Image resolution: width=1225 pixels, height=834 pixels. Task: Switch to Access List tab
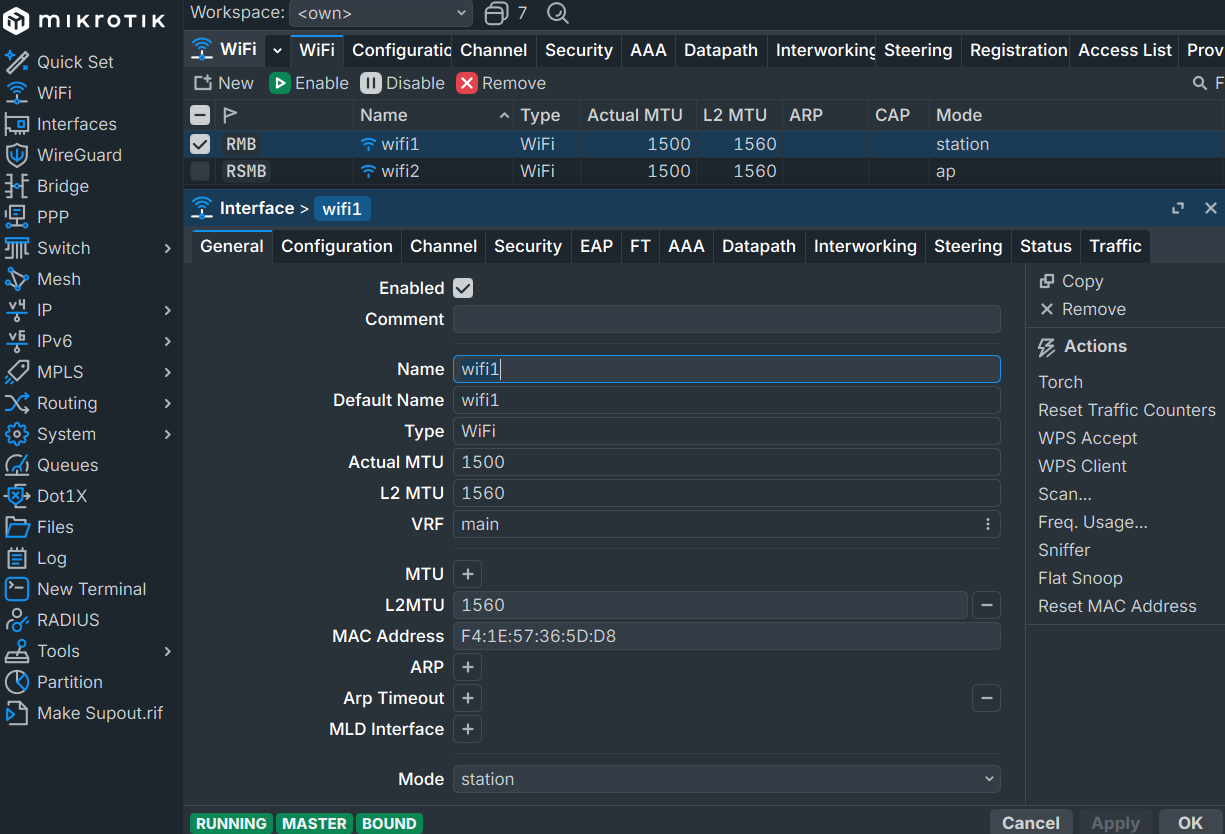click(x=1125, y=50)
